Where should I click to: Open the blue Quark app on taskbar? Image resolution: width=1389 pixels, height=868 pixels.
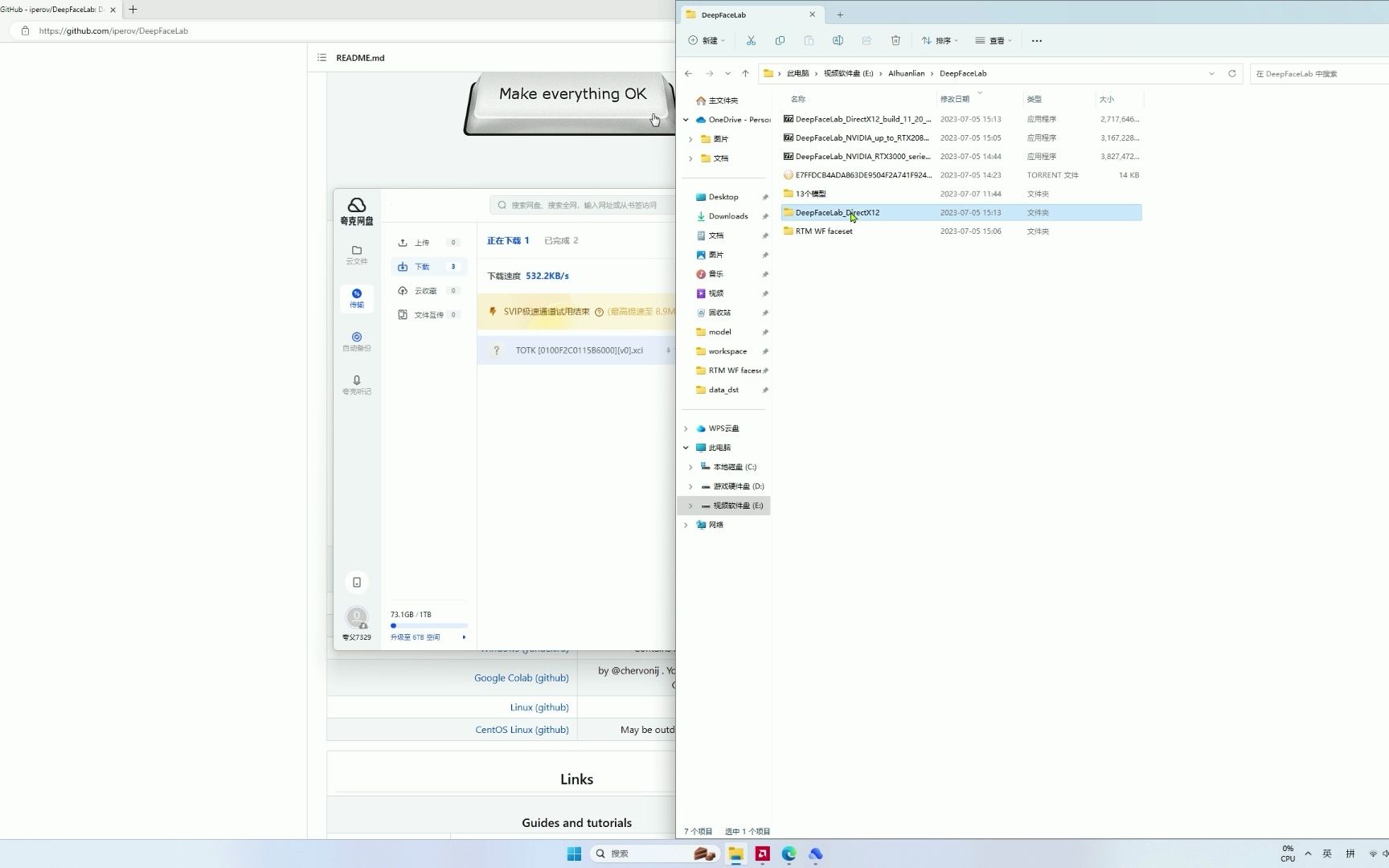click(x=816, y=854)
